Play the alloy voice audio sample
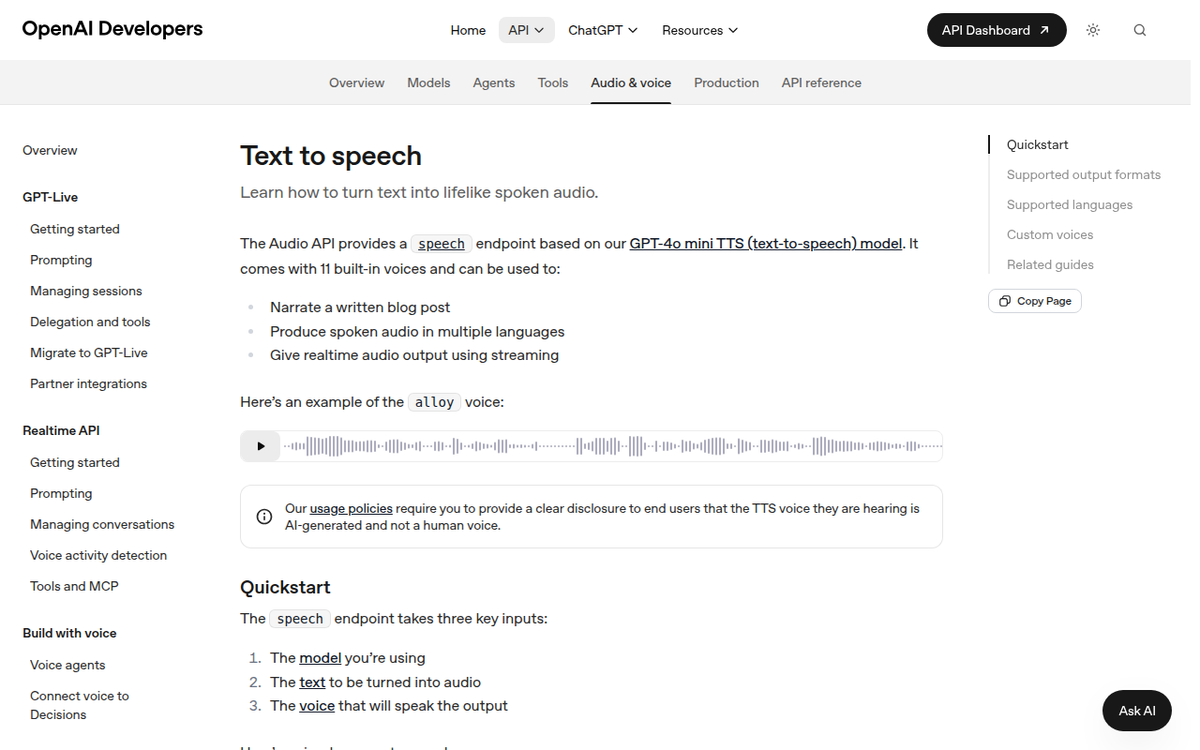Image resolution: width=1200 pixels, height=750 pixels. [x=260, y=446]
